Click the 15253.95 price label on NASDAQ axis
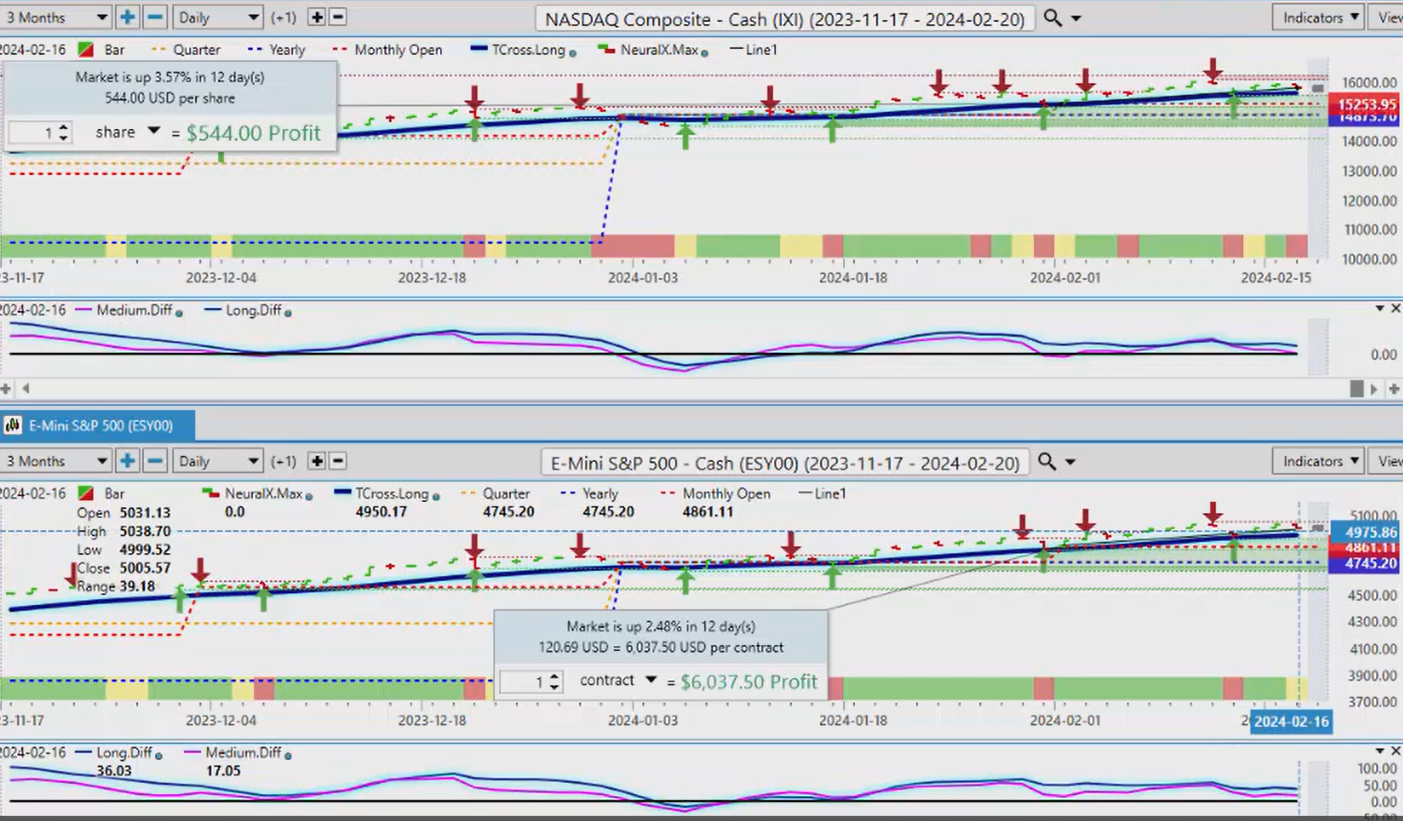The width and height of the screenshot is (1403, 821). pos(1364,104)
